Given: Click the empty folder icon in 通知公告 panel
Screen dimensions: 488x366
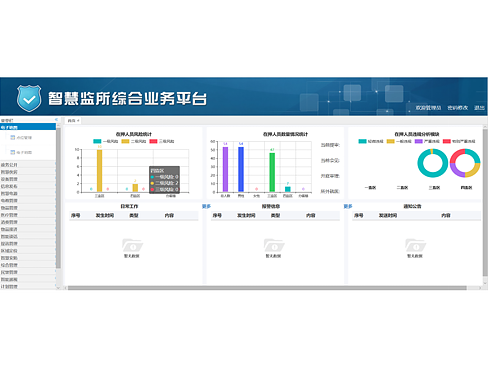Looking at the screenshot, I should coord(415,246).
